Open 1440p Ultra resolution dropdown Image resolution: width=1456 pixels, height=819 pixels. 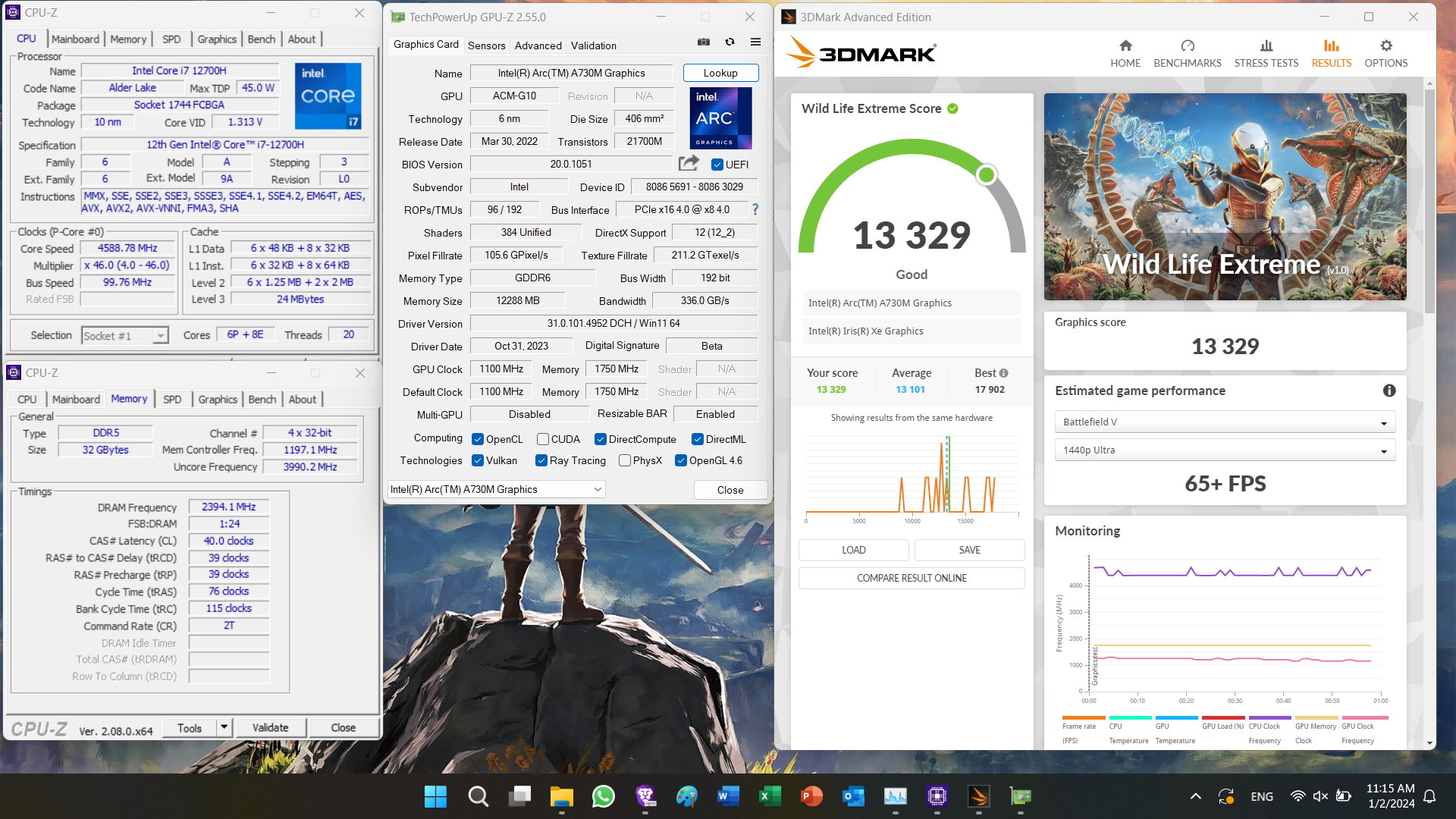(x=1225, y=450)
